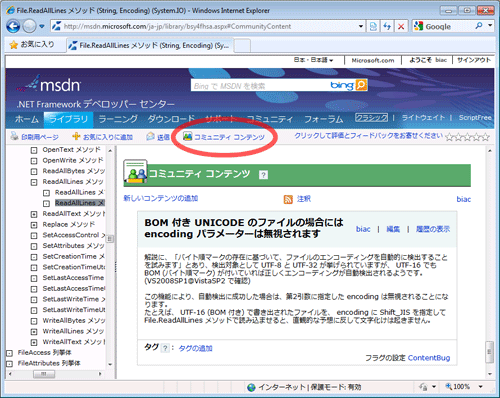Image resolution: width=500 pixels, height=398 pixels.
Task: Collapse the ReadAllLines メソッド tree node
Action: 34,182
